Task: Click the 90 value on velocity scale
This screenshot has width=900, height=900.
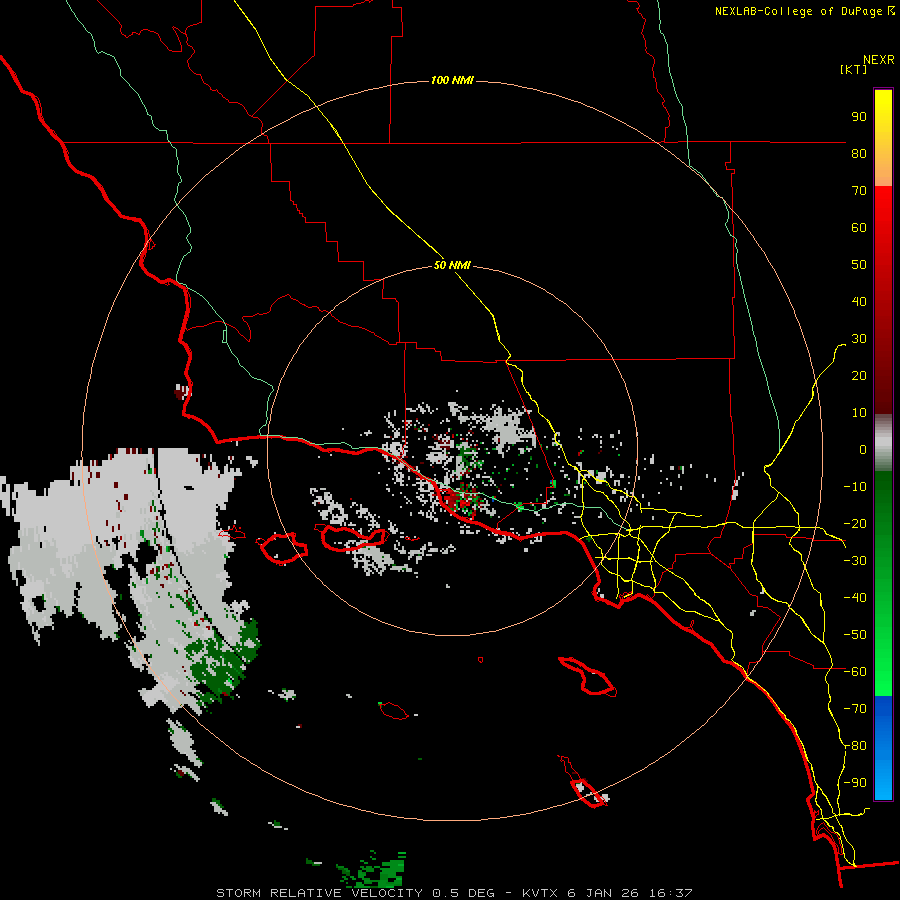Action: pyautogui.click(x=859, y=117)
